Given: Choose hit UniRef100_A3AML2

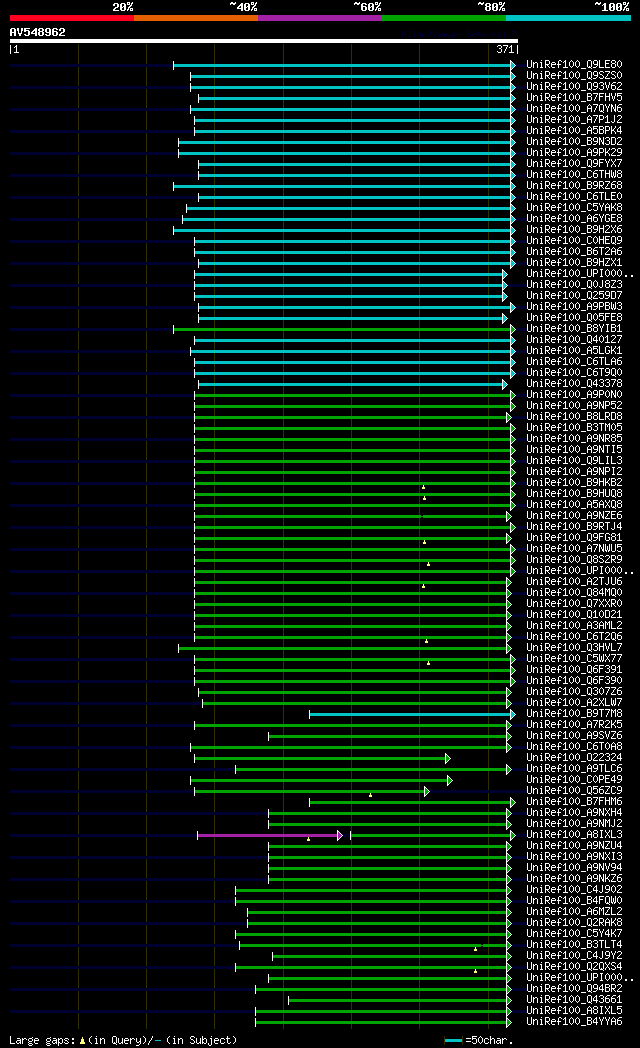Looking at the screenshot, I should 574,626.
